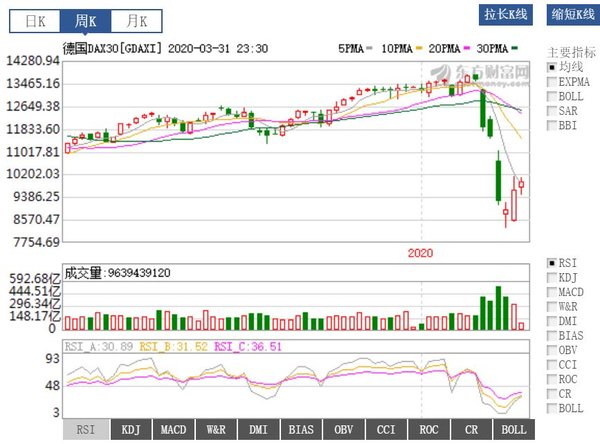Image resolution: width=600 pixels, height=444 pixels.
Task: Select the CCI radio in side list
Action: [552, 365]
